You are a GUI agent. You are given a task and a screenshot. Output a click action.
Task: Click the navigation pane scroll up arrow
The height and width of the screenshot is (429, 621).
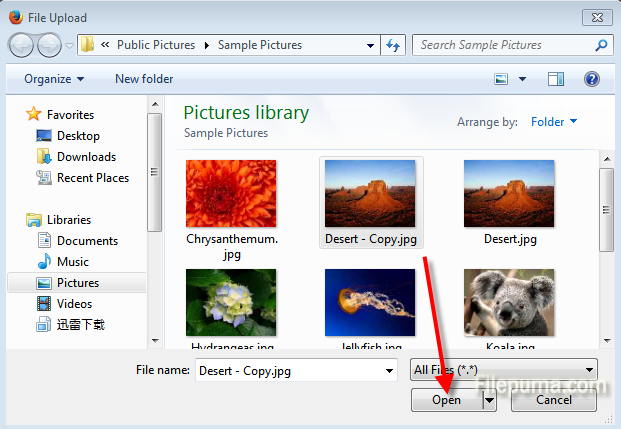(x=155, y=104)
